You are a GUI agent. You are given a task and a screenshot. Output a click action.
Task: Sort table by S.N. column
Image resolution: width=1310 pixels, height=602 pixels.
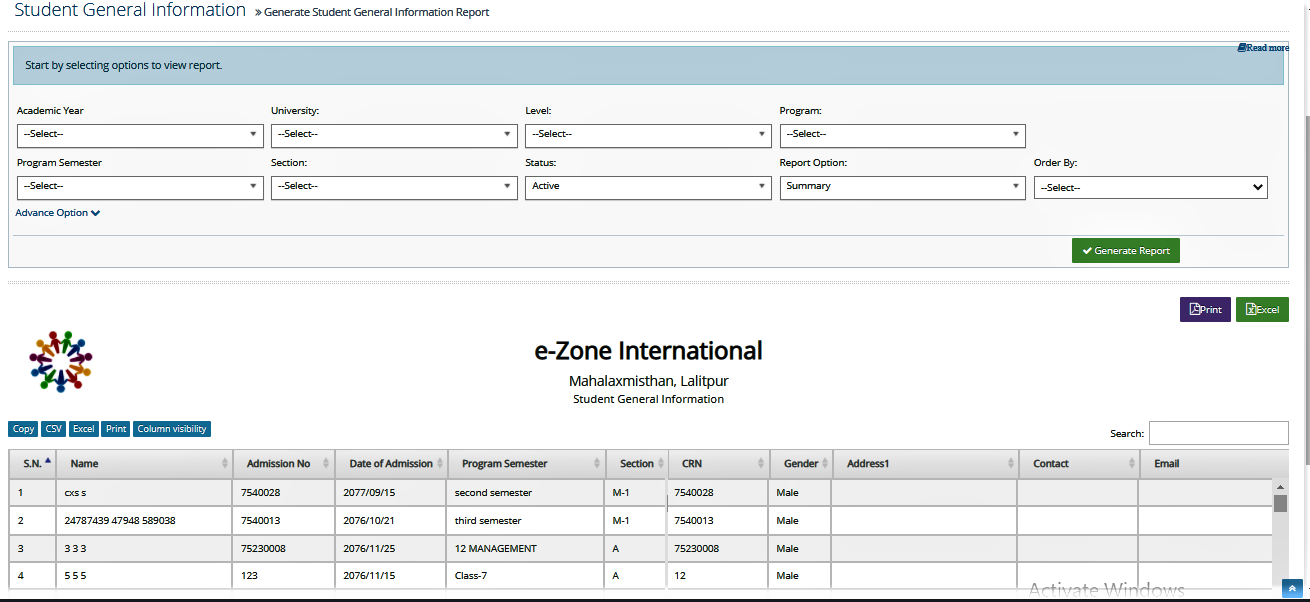(x=33, y=464)
